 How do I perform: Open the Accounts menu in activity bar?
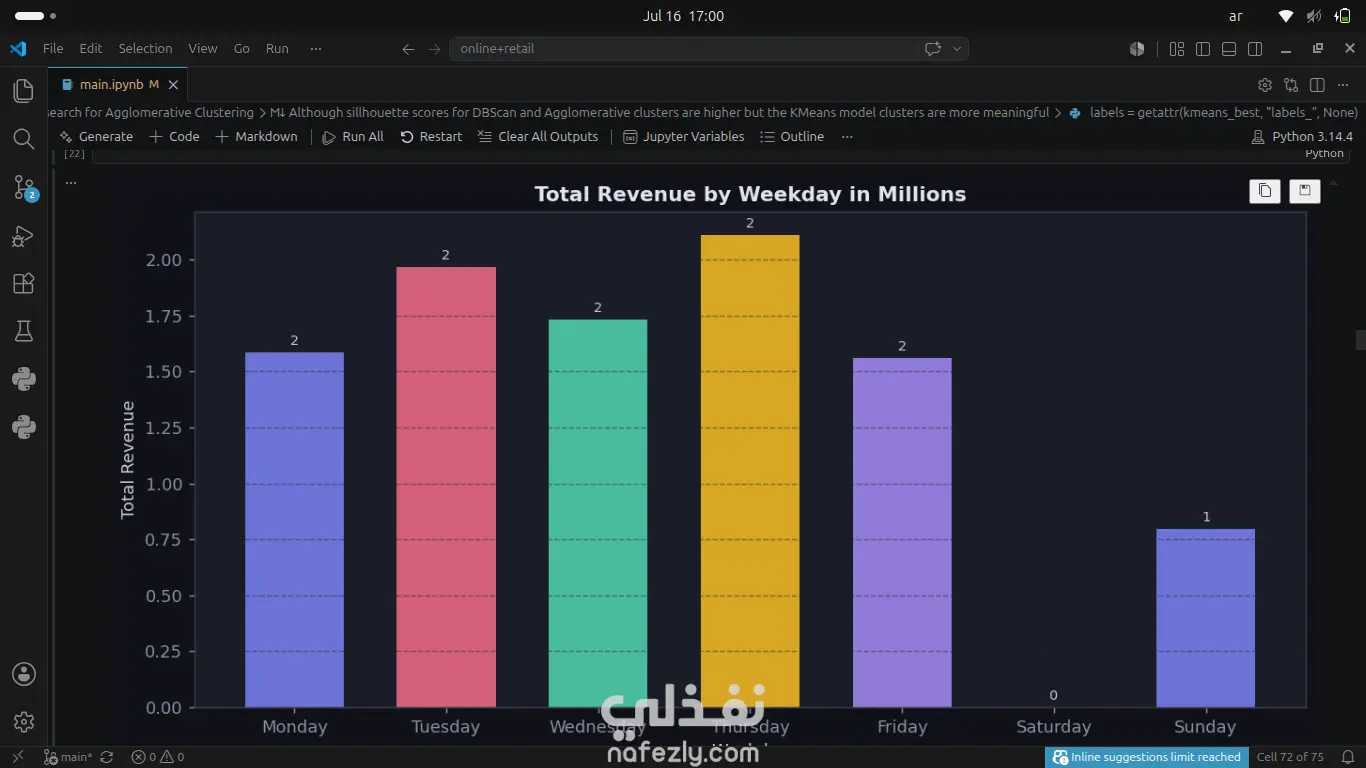(x=23, y=674)
